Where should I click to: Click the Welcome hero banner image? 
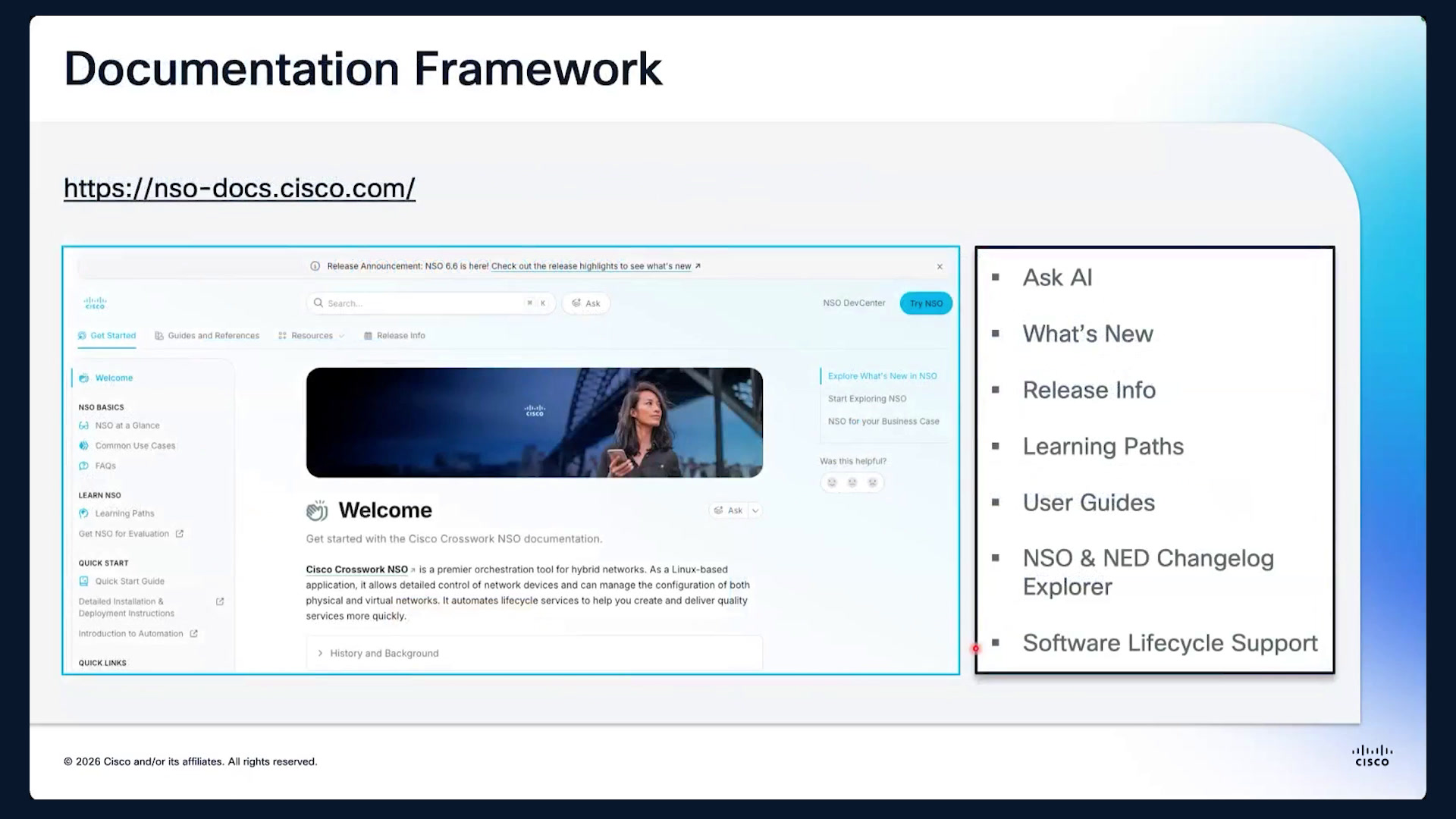(x=535, y=422)
